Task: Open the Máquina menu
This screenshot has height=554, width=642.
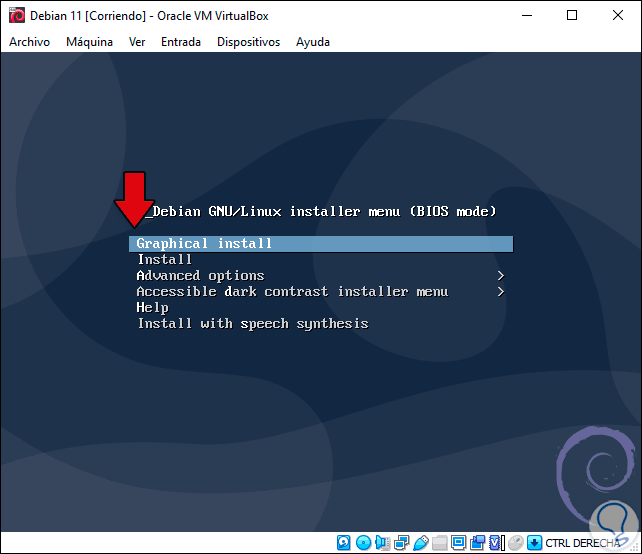Action: point(89,42)
